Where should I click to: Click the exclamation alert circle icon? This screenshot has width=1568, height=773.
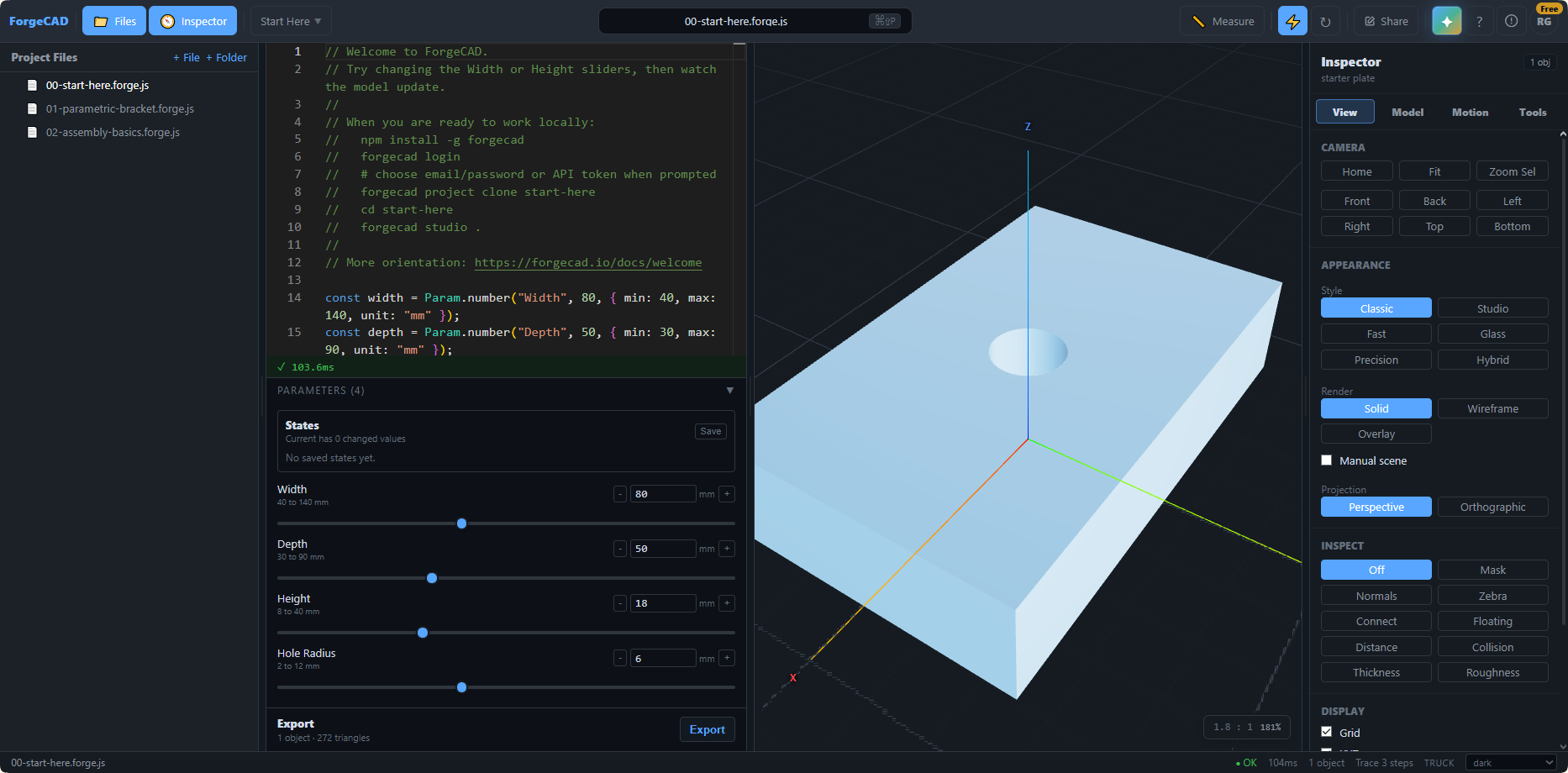tap(1511, 21)
